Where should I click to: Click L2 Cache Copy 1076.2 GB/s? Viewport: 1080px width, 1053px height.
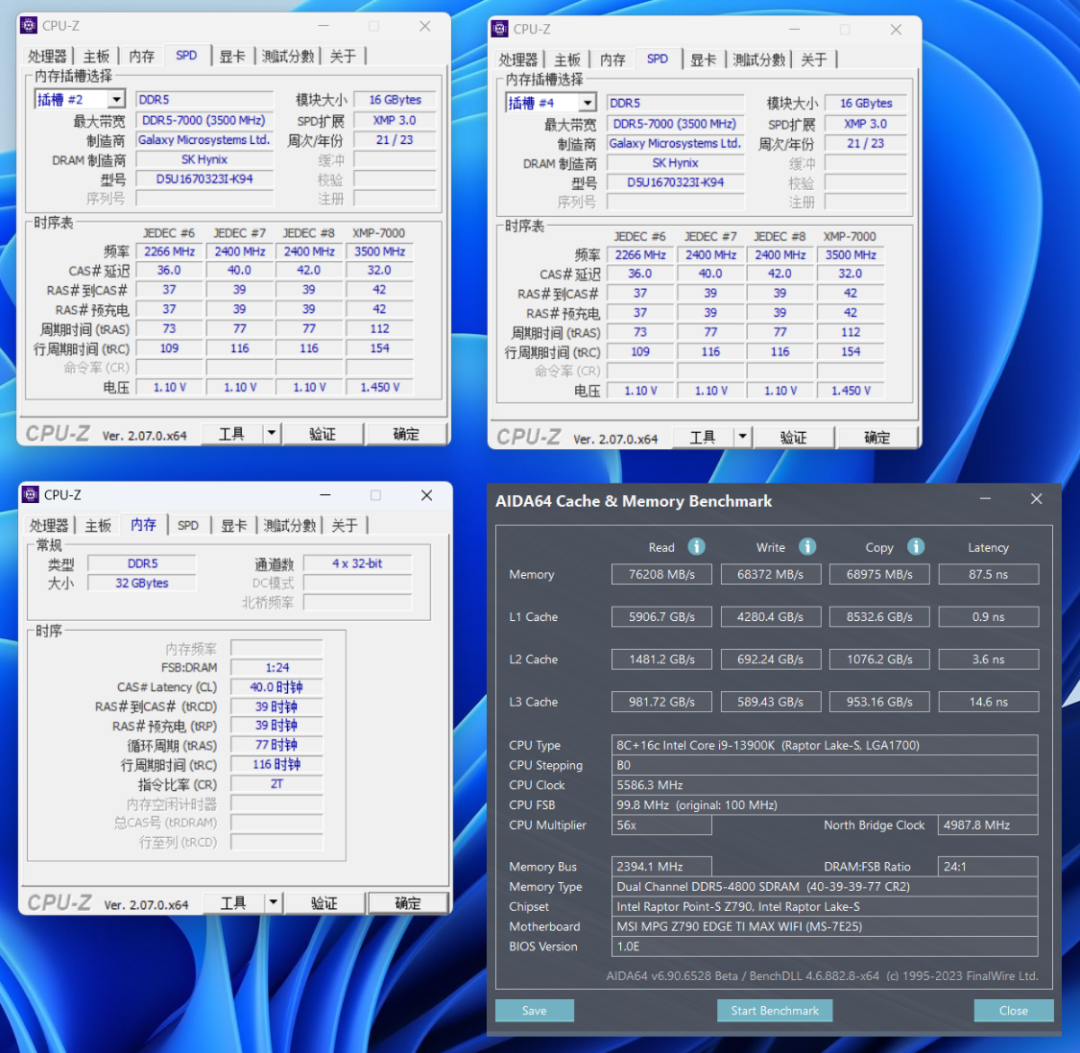880,660
